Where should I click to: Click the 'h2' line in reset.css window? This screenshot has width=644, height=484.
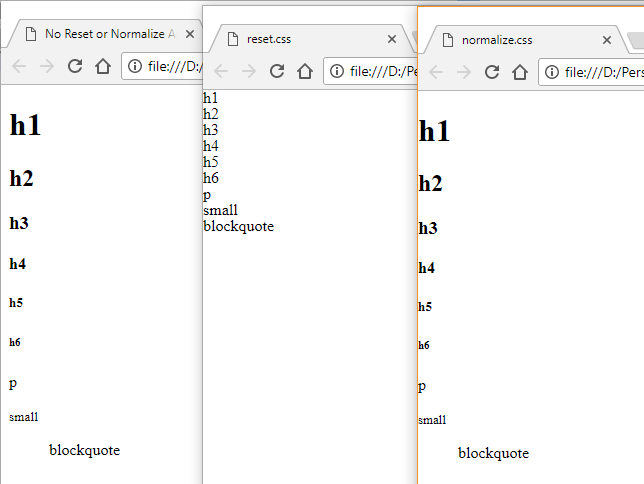tap(211, 114)
